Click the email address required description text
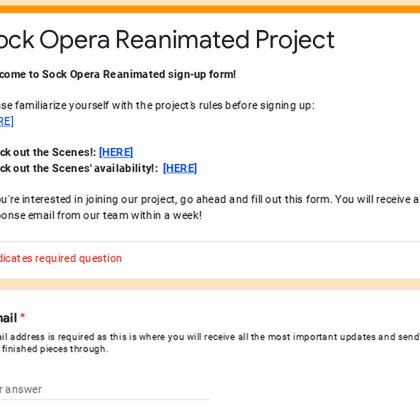The width and height of the screenshot is (420, 420). coord(210,343)
